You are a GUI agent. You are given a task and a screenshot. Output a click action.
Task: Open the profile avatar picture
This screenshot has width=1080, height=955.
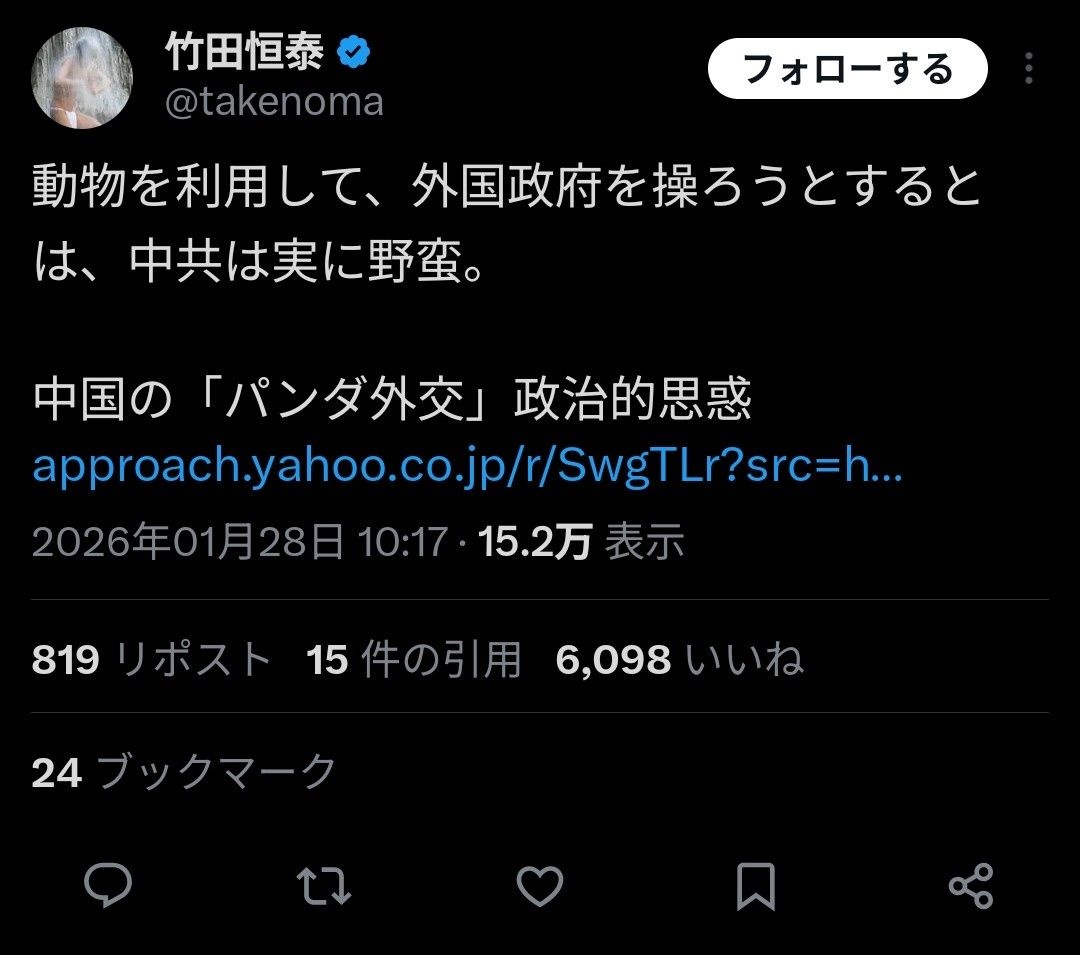82,78
